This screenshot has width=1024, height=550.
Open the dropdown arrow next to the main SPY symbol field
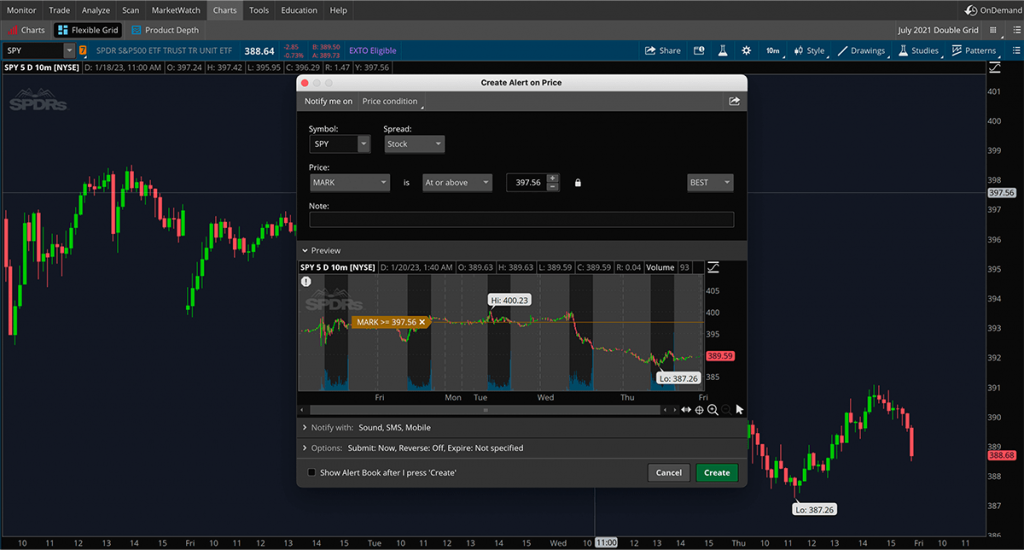[x=69, y=50]
